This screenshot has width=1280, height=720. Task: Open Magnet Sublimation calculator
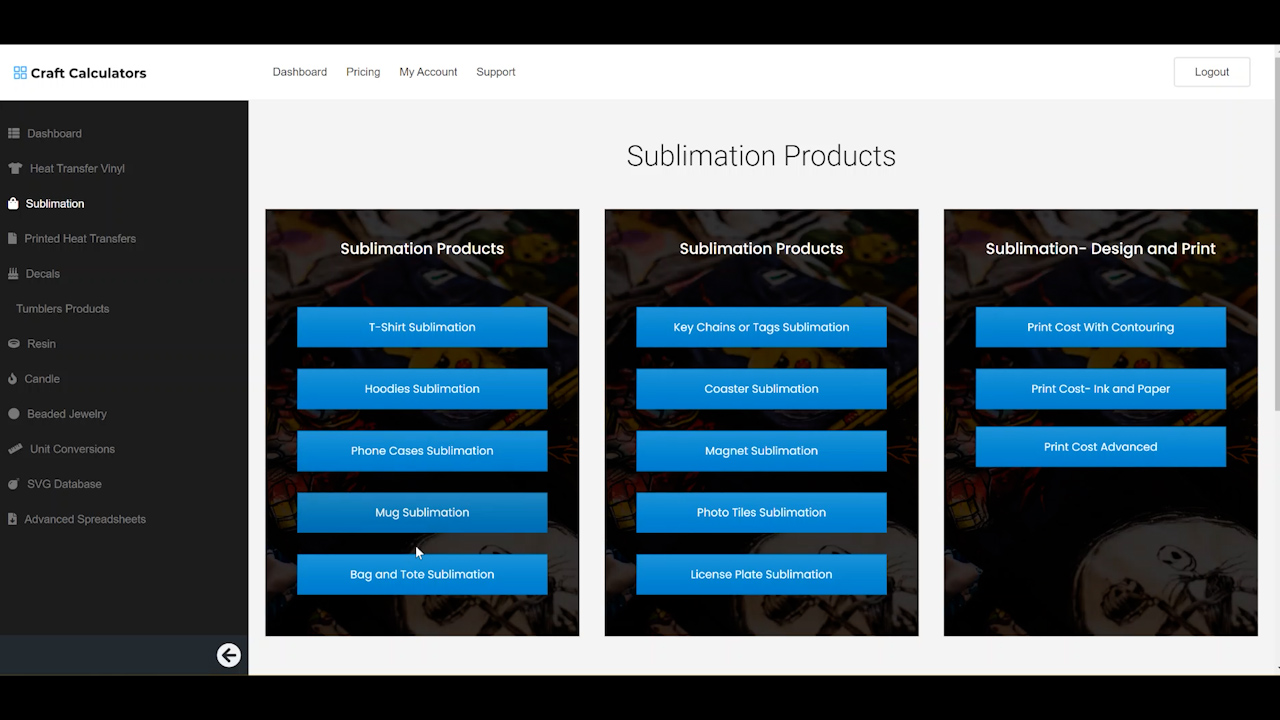pyautogui.click(x=761, y=451)
